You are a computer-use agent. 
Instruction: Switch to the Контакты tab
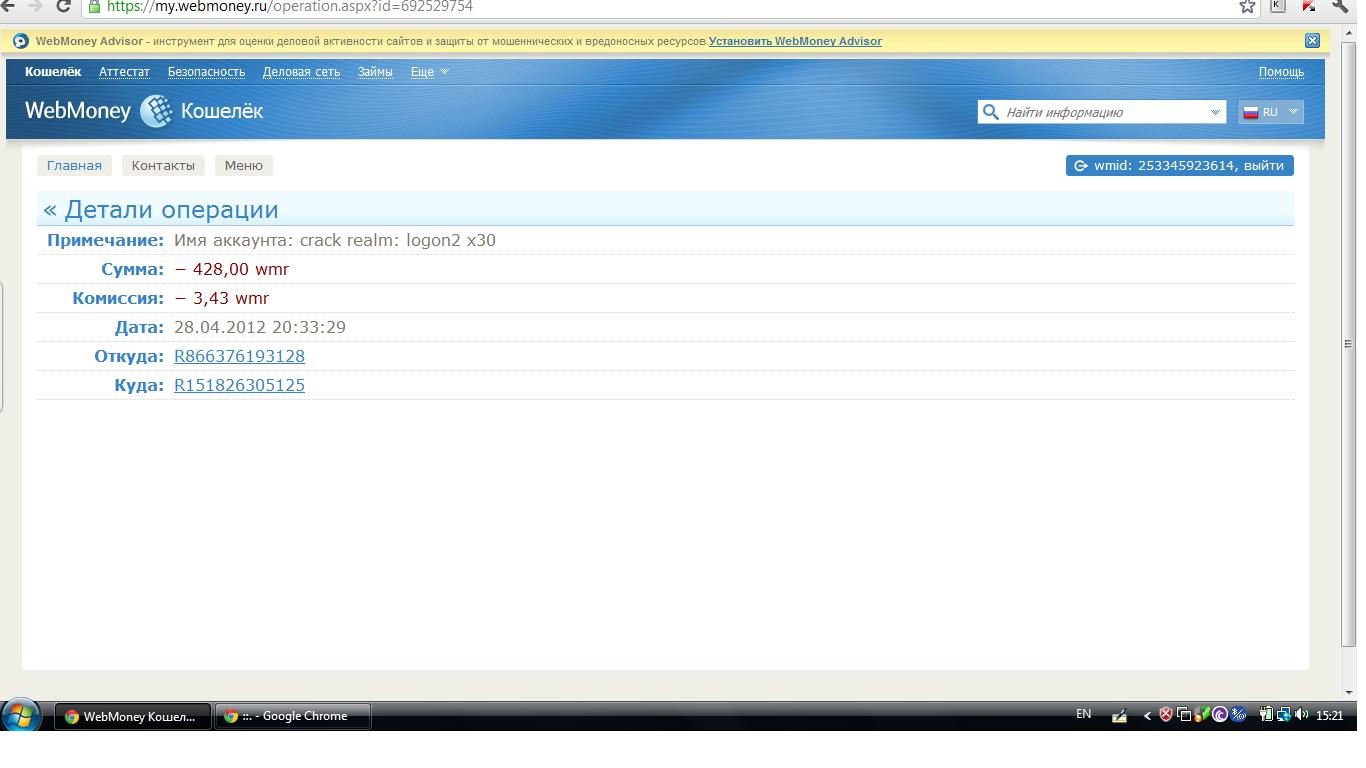tap(163, 166)
